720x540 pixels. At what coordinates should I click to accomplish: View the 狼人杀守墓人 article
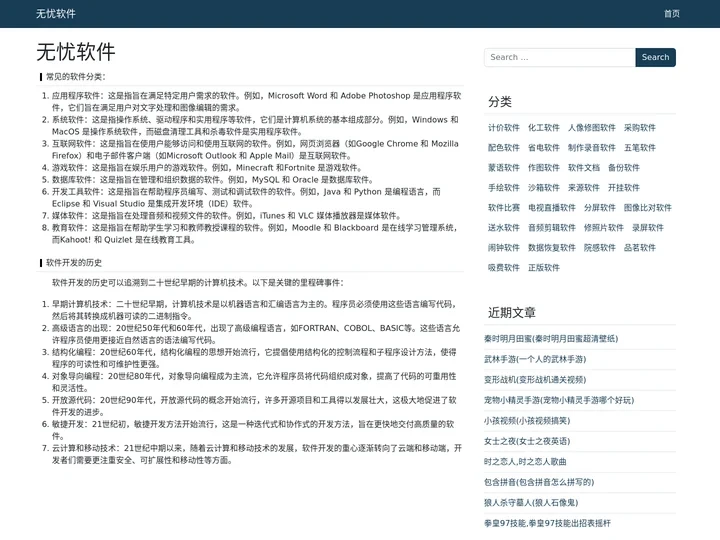pos(531,502)
